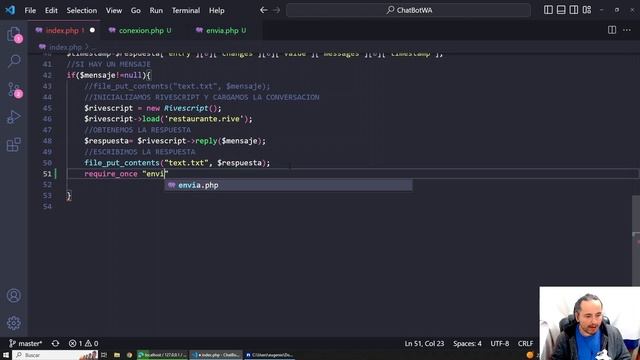Open the Search view in activity bar

pos(14,61)
